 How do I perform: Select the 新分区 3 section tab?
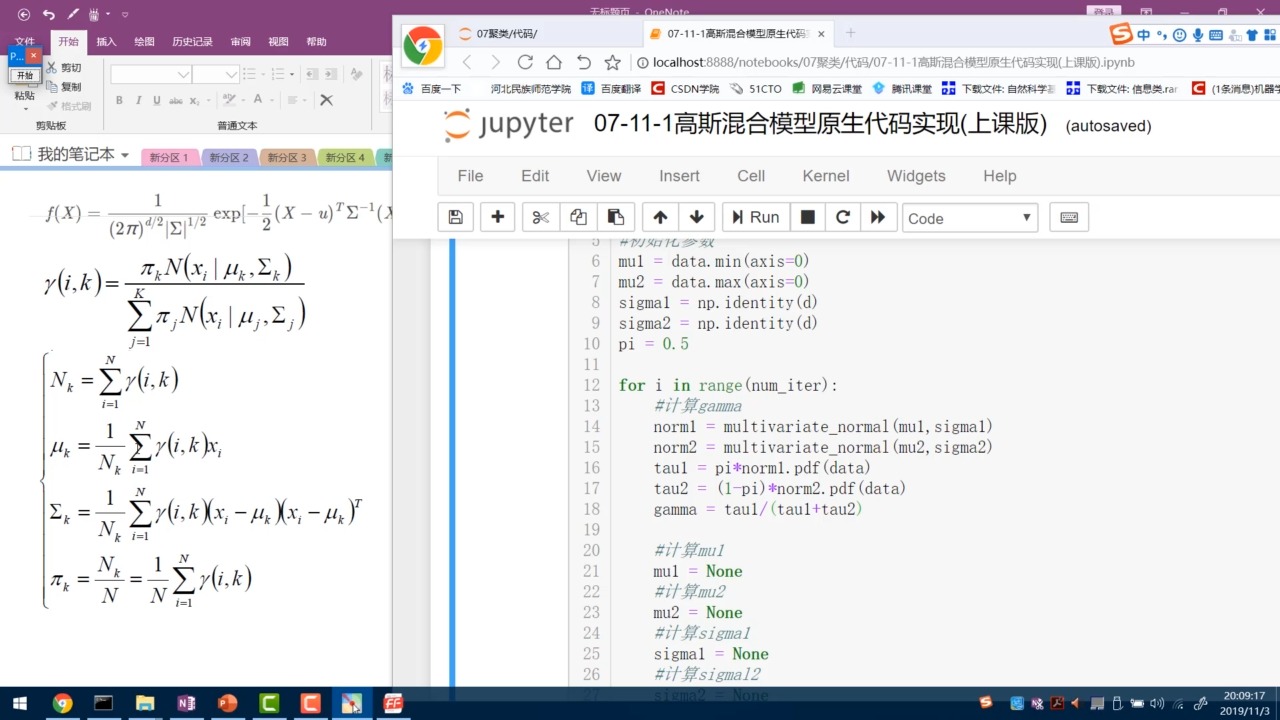coord(286,157)
